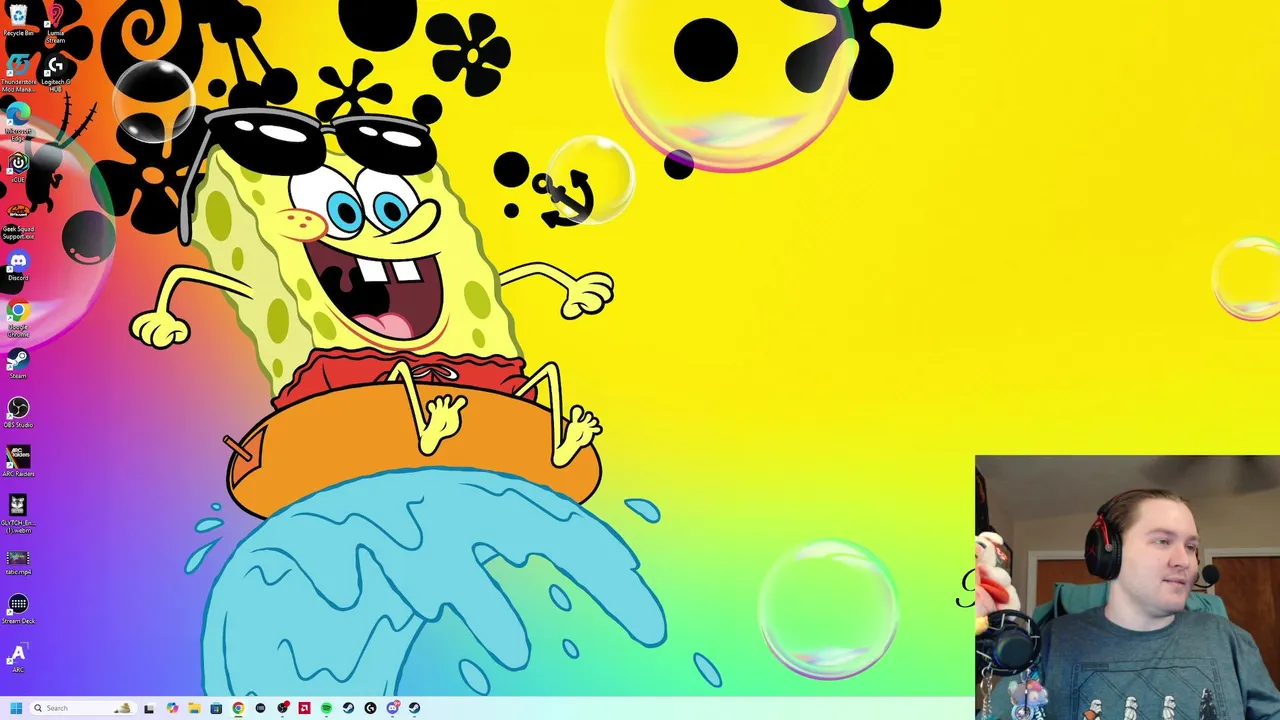Launch Logitech G HUB from the desktop
This screenshot has width=1280, height=720.
pos(55,73)
